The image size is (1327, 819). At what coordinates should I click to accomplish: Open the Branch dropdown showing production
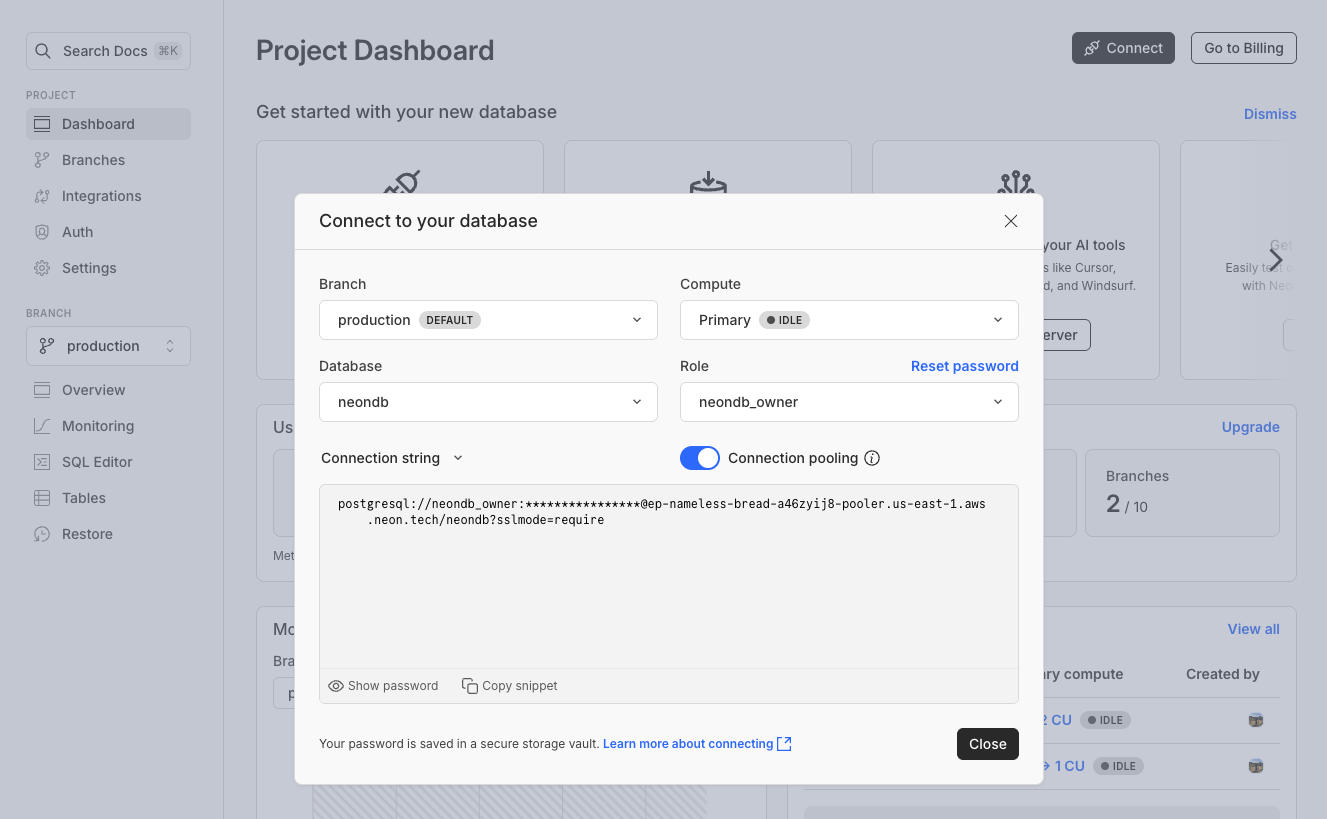click(x=488, y=320)
